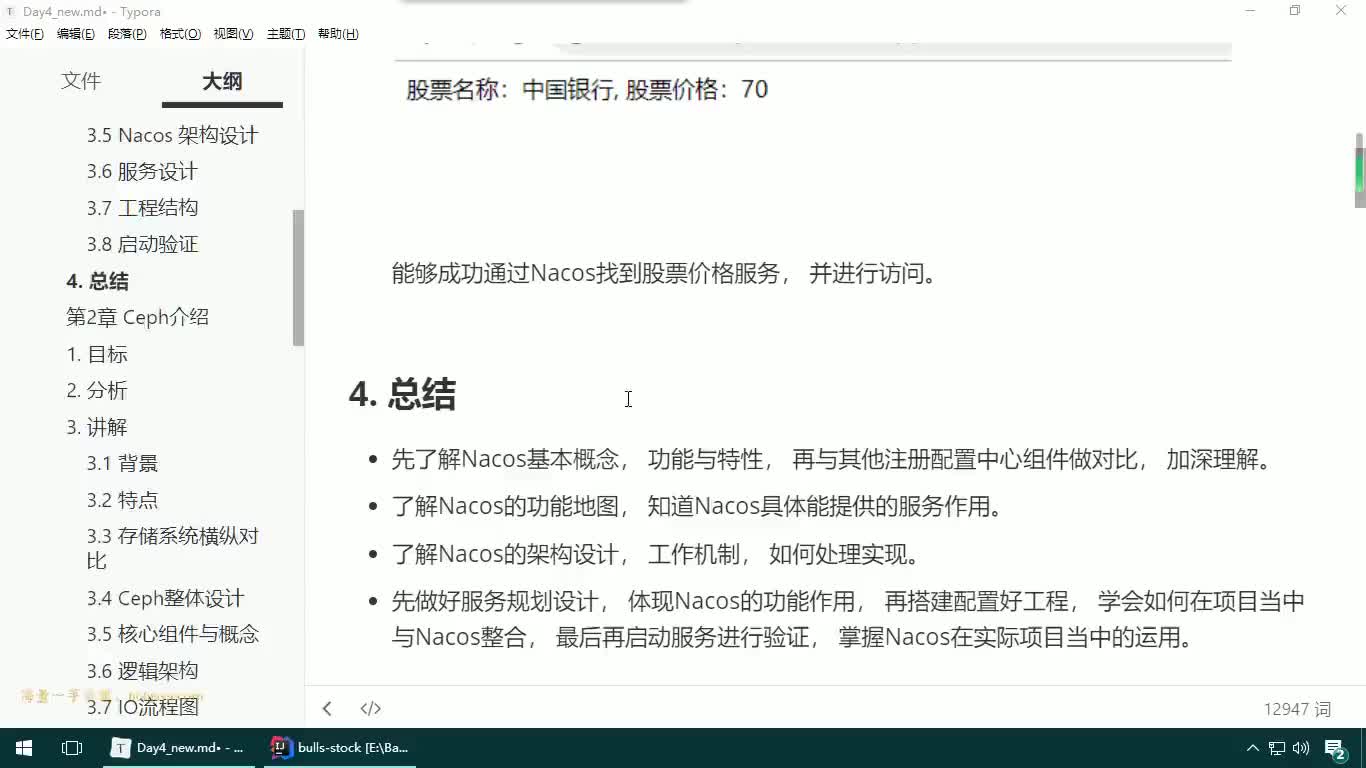Screen dimensions: 1366x768
Task: Jump to outline item 2. 分析
Action: 97,391
